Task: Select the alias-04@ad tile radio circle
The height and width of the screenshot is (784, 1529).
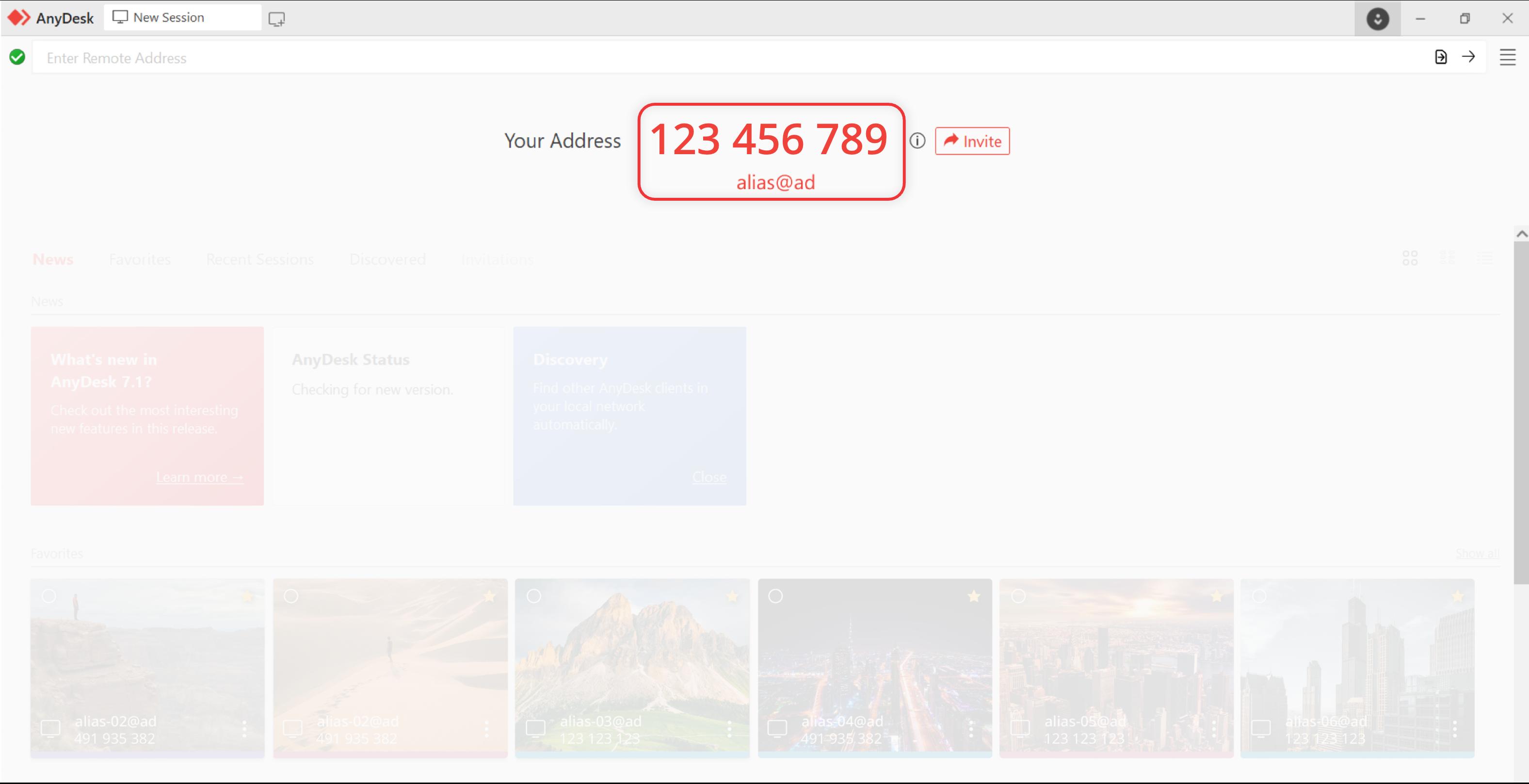Action: [x=775, y=596]
